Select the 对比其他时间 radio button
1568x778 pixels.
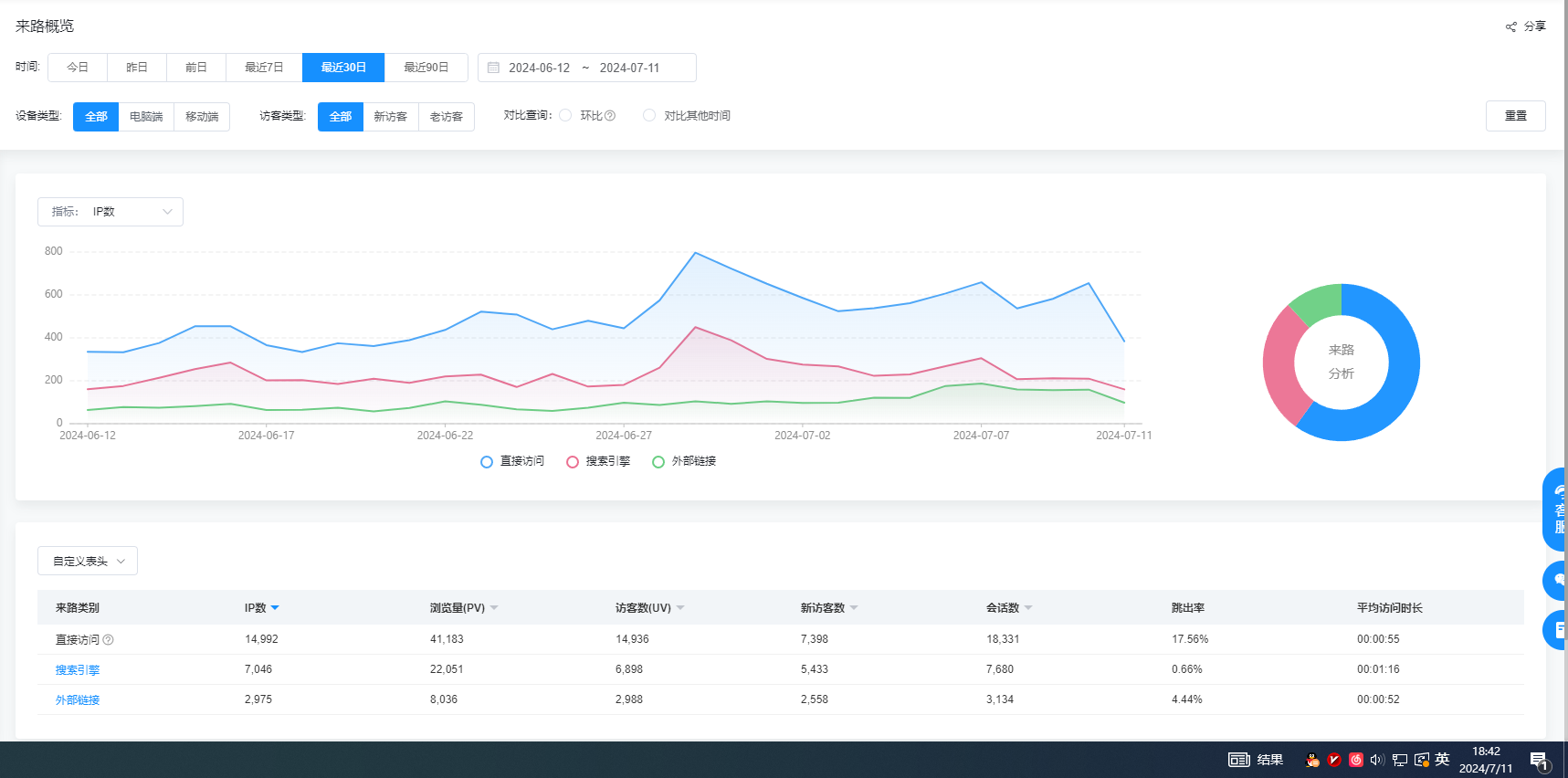point(649,116)
